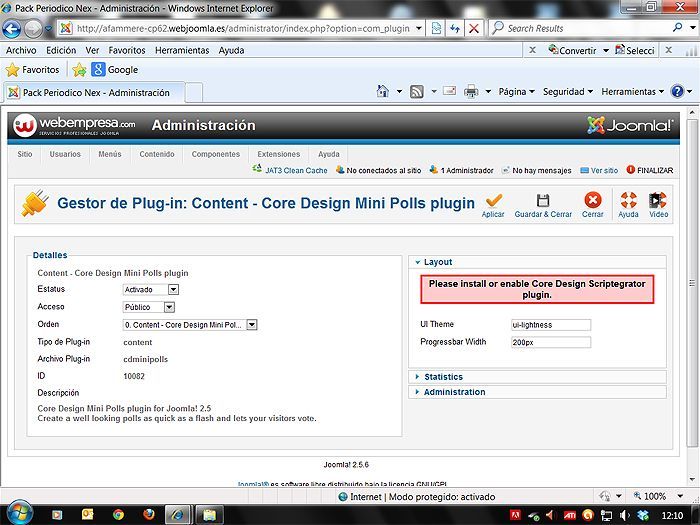Click the Guardar & Cerrar disk icon
The image size is (700, 525).
(543, 200)
